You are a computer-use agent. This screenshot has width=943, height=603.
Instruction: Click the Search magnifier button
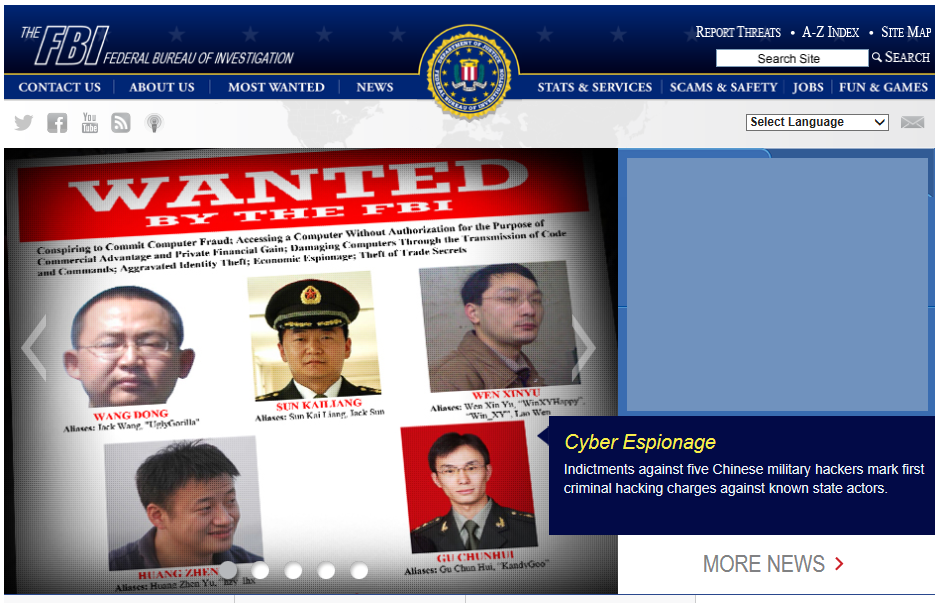900,57
